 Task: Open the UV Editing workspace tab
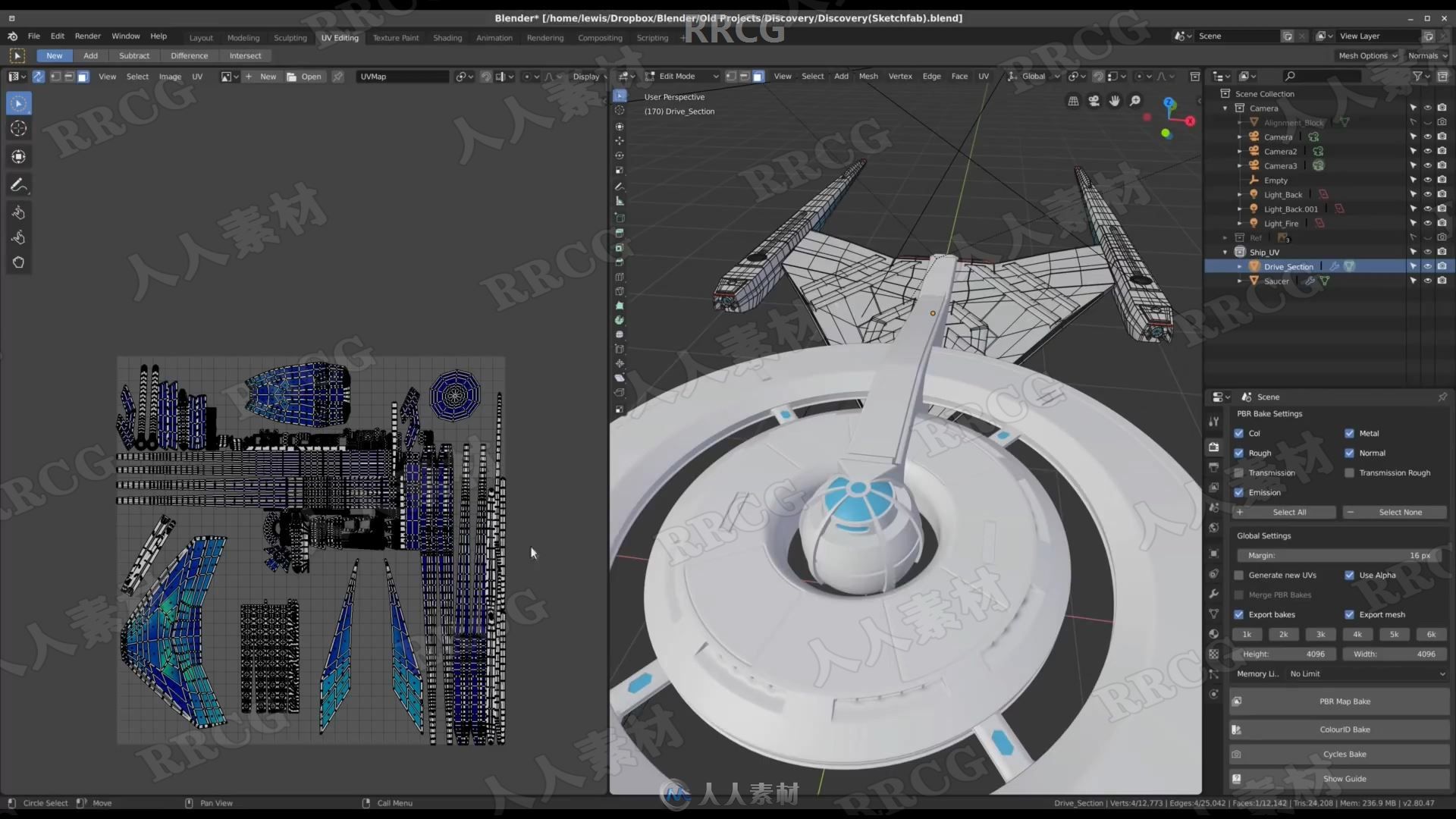click(x=340, y=37)
